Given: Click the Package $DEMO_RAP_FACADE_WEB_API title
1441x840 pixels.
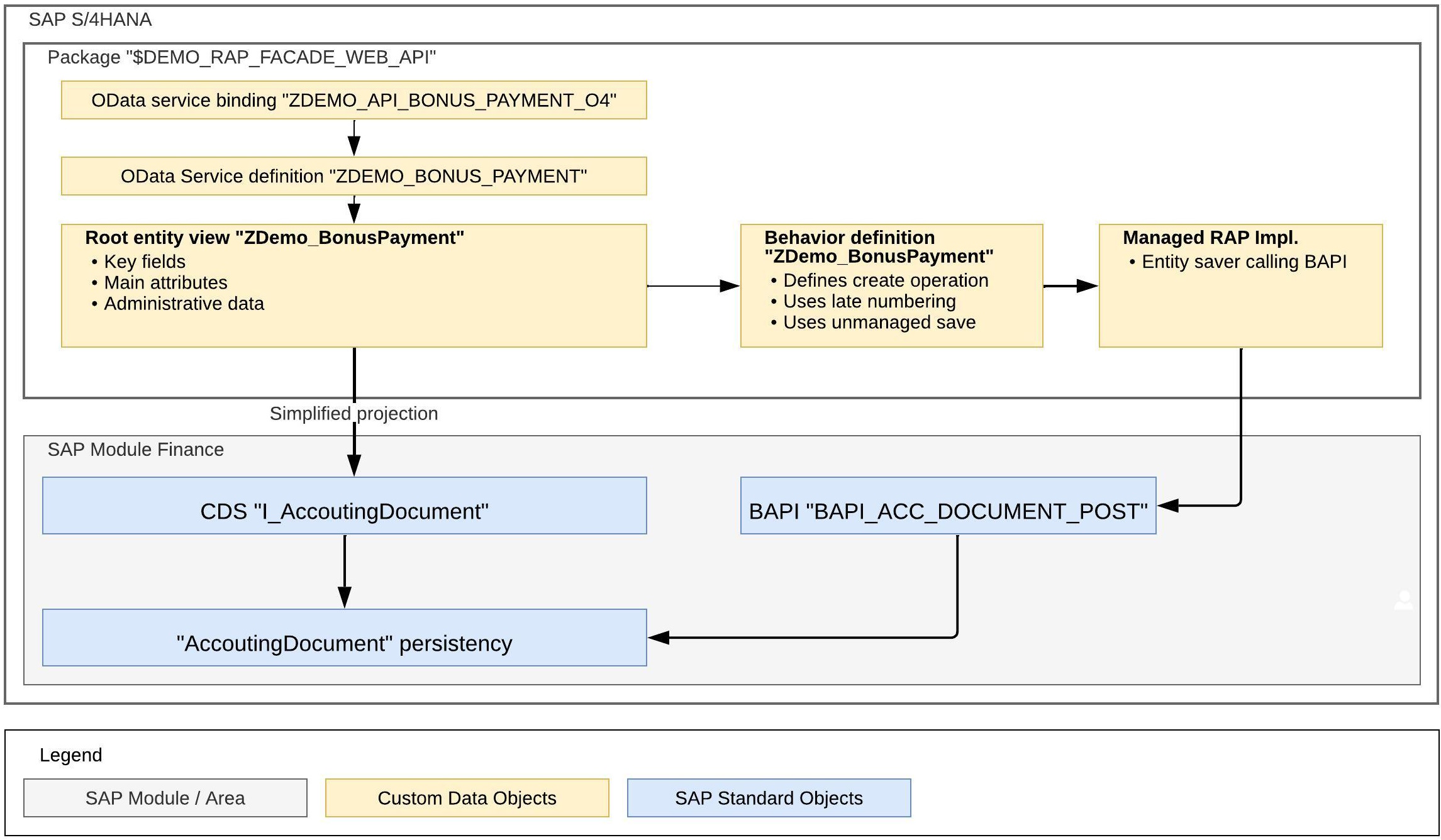Looking at the screenshot, I should (242, 57).
